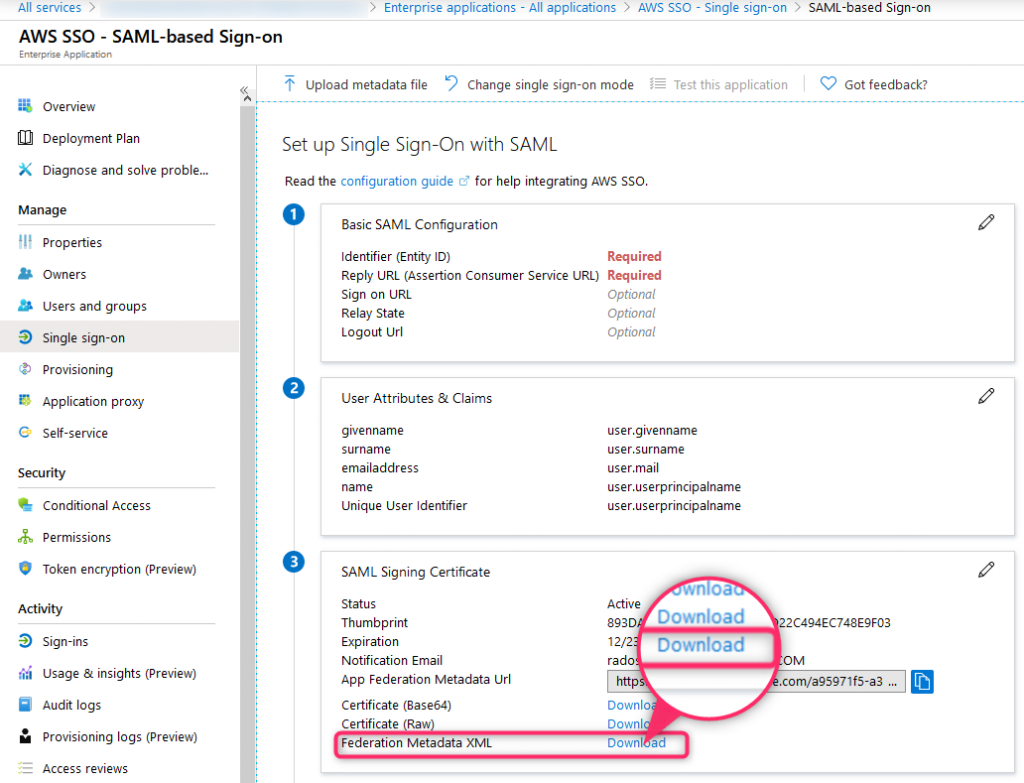Click the Users and groups icon
Viewport: 1024px width, 783px height.
25,306
